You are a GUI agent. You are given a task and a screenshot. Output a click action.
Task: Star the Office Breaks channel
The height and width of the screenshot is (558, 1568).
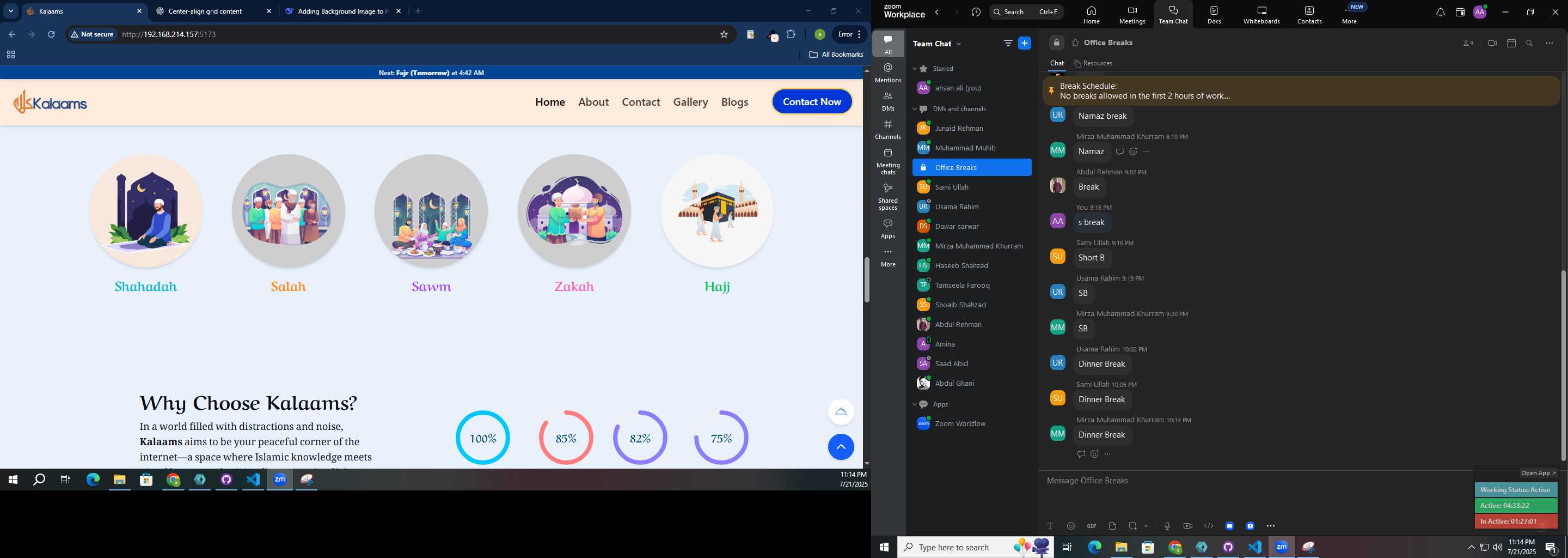pyautogui.click(x=1075, y=43)
